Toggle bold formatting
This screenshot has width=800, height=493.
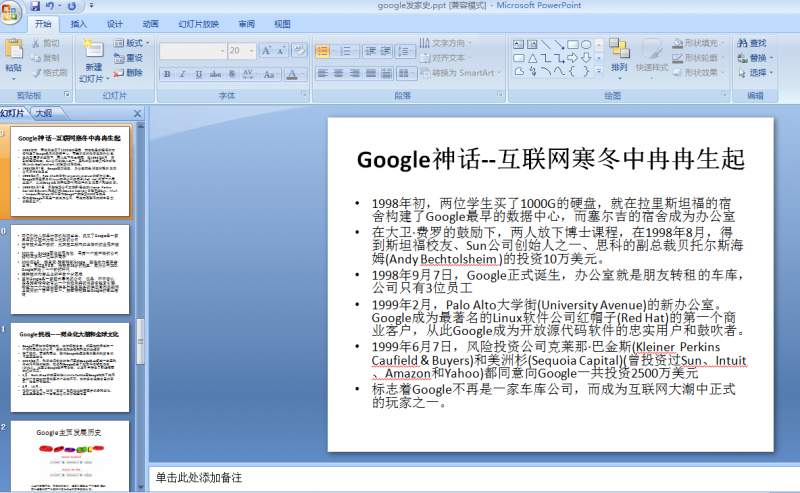tap(167, 74)
